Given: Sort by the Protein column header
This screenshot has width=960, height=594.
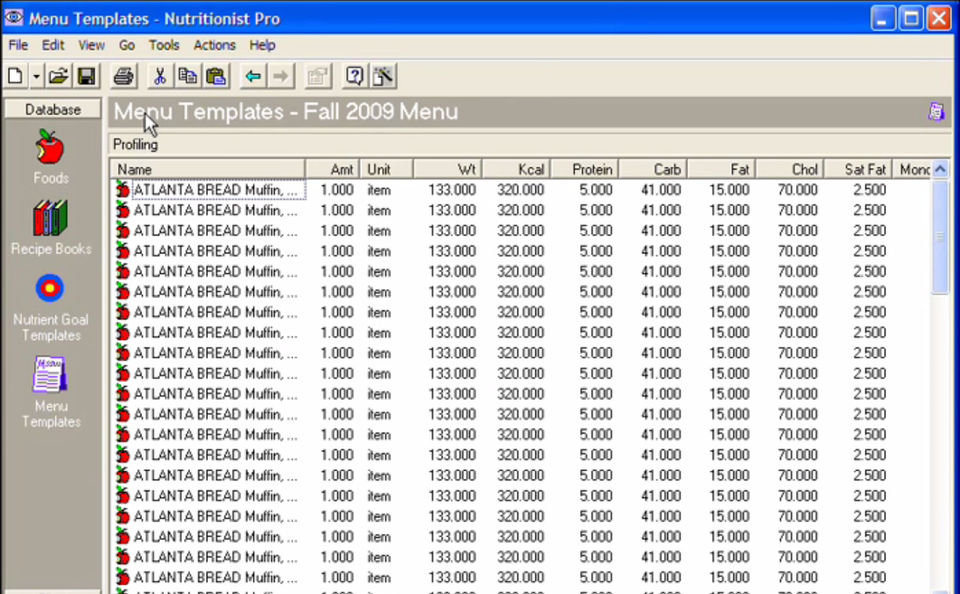Looking at the screenshot, I should point(585,169).
